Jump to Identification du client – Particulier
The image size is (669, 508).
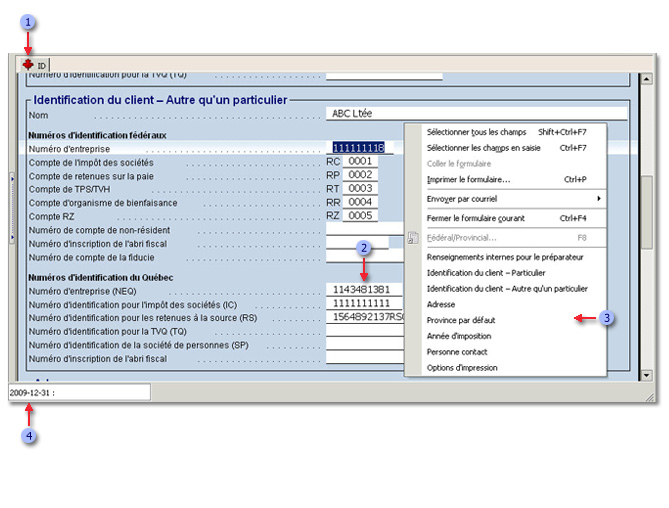506,273
